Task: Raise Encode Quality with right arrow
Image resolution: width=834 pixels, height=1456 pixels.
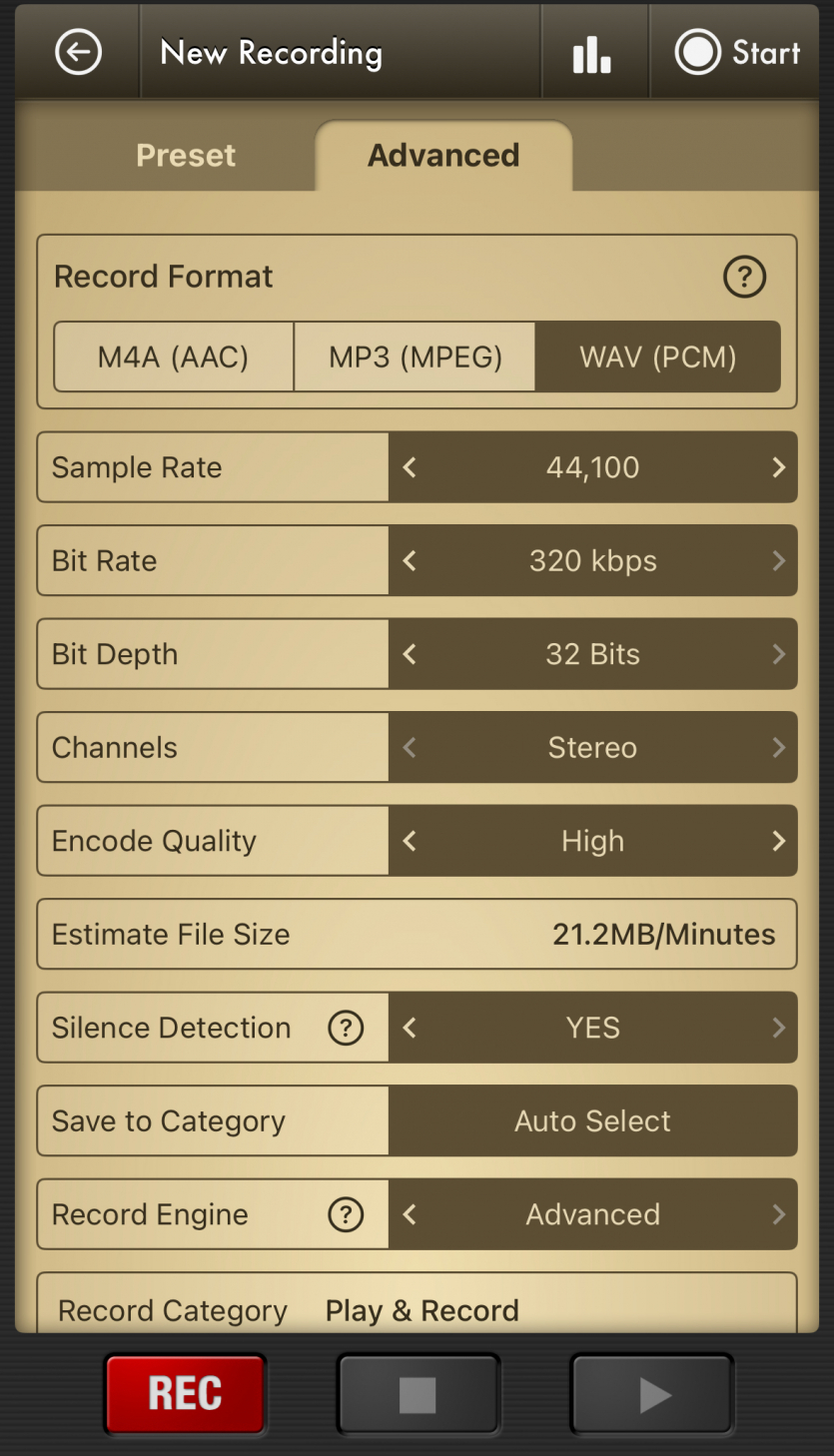Action: click(778, 841)
